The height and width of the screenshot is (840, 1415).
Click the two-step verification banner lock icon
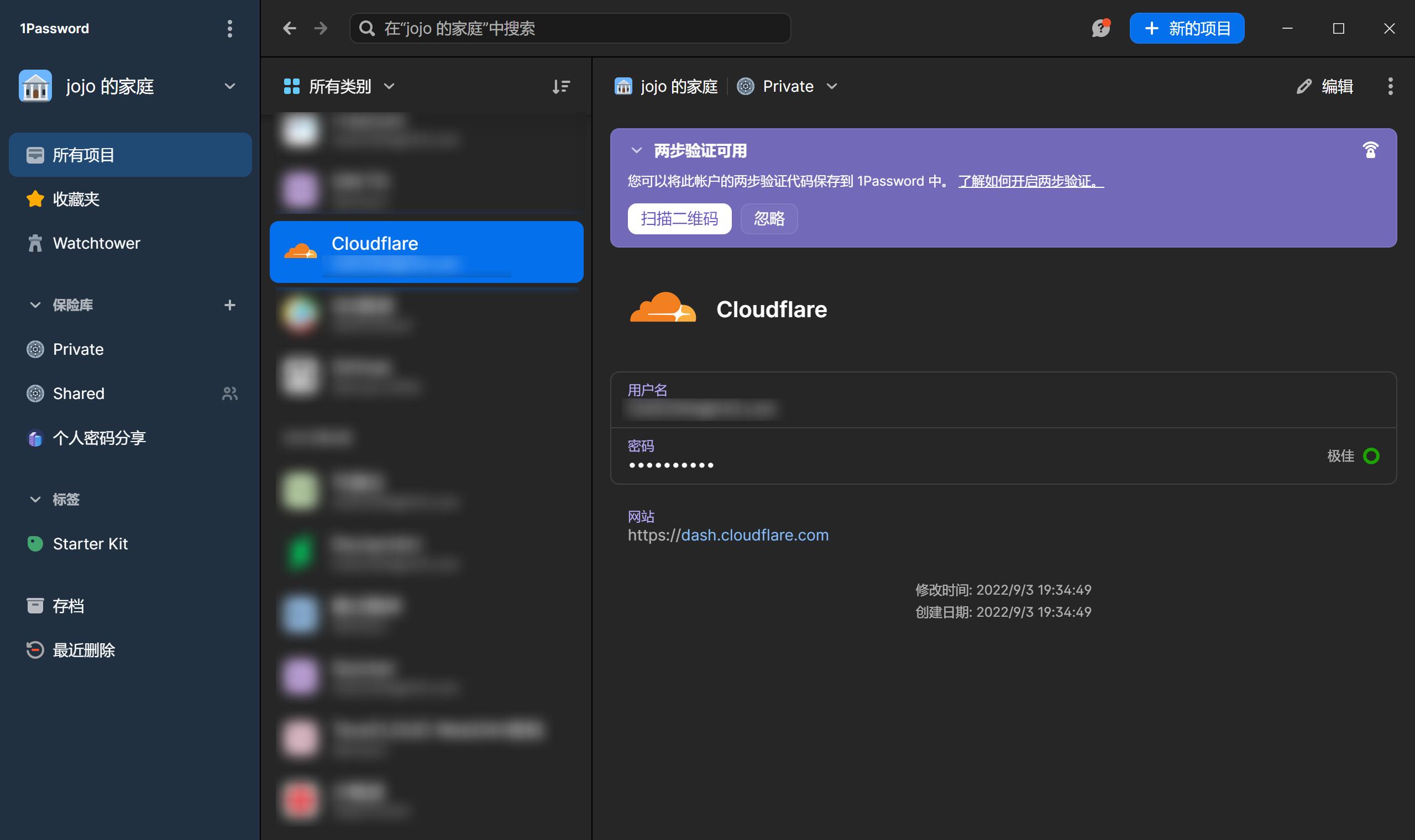click(1370, 150)
